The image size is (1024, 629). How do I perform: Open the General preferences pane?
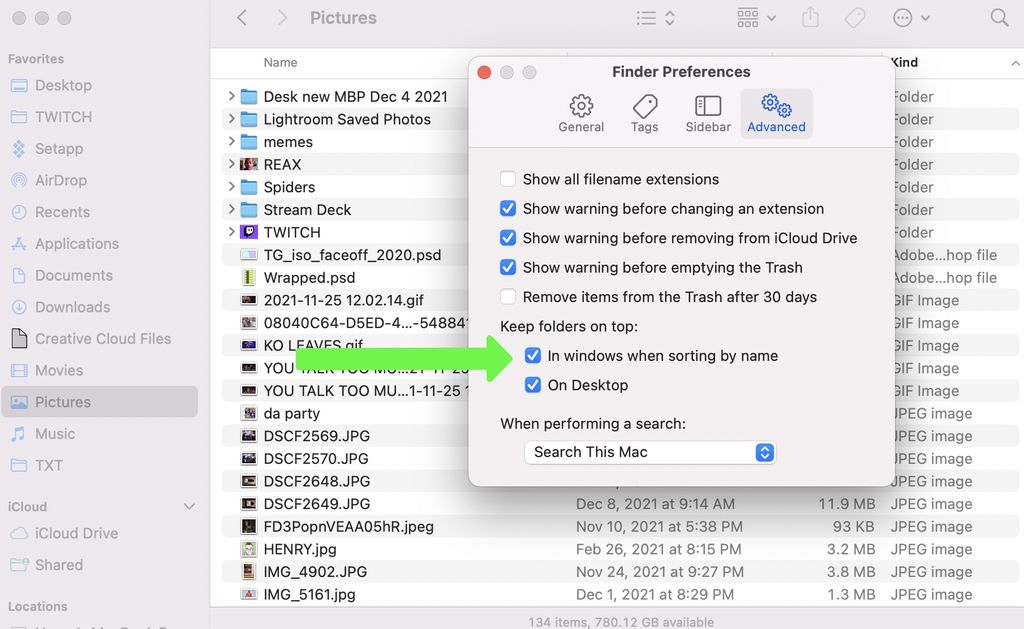coord(581,112)
